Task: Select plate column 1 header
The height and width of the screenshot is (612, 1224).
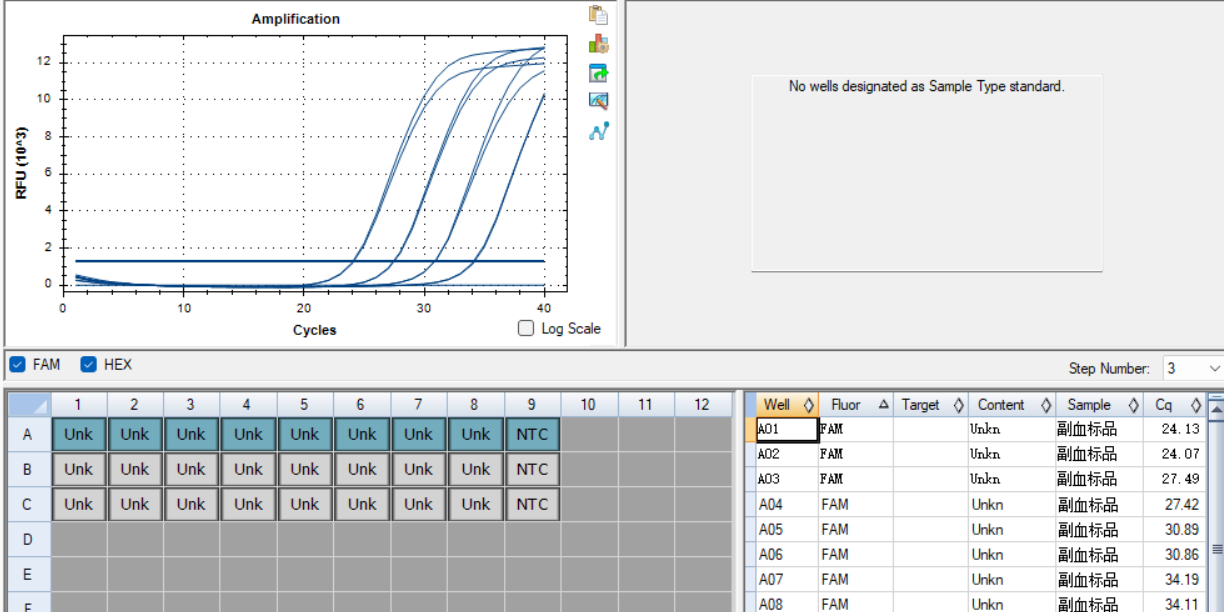Action: (x=78, y=404)
